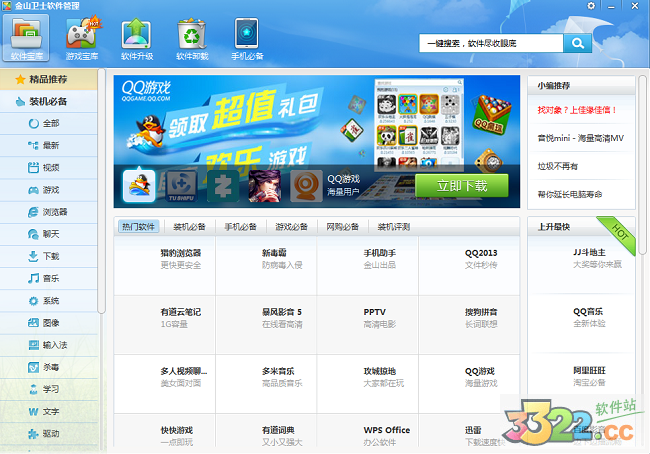Screen dimensions: 650x454
Task: Open QQ音乐 in 上升最快 list
Action: click(581, 324)
